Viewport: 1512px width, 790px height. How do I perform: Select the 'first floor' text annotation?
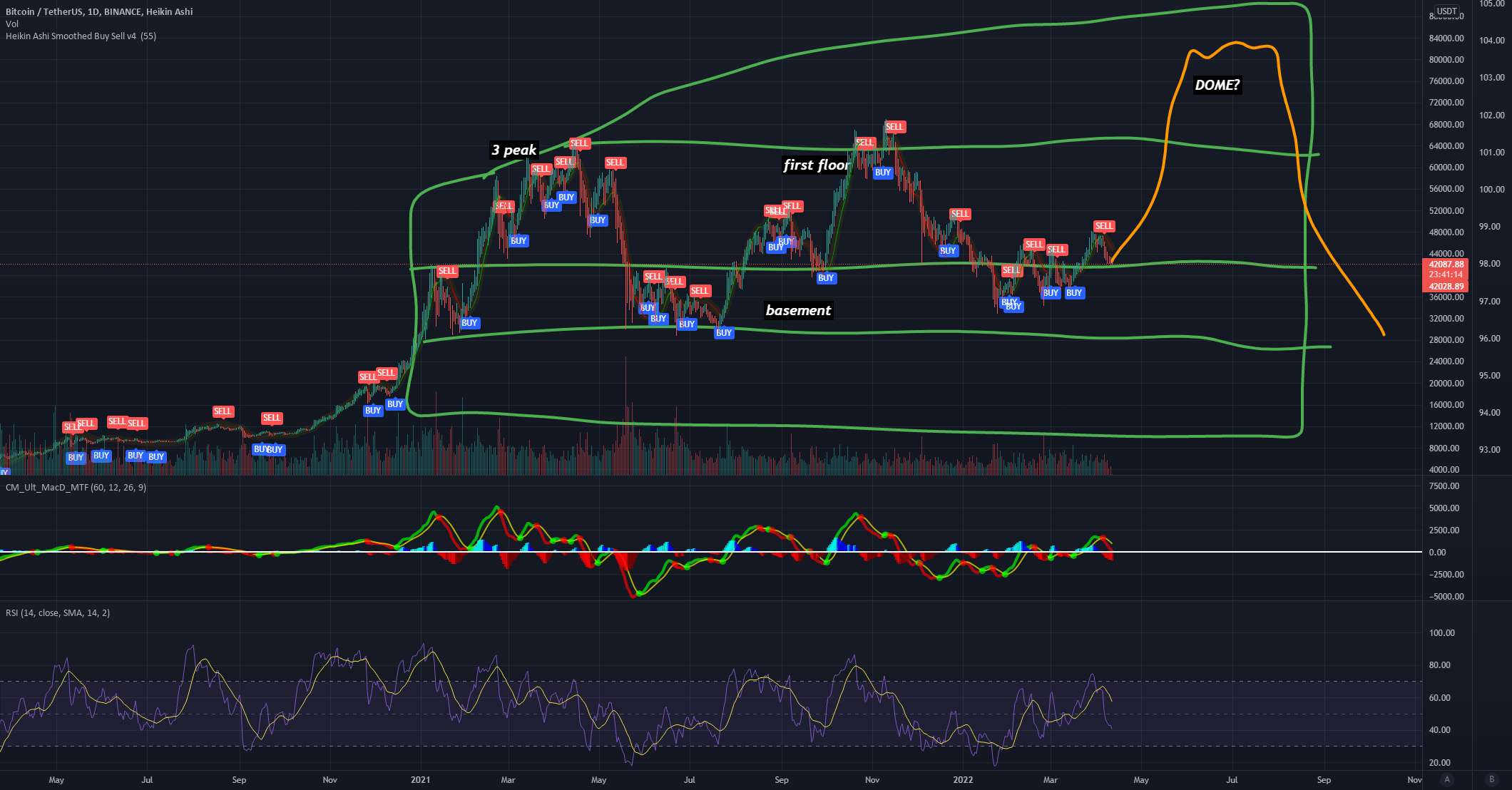coord(816,165)
